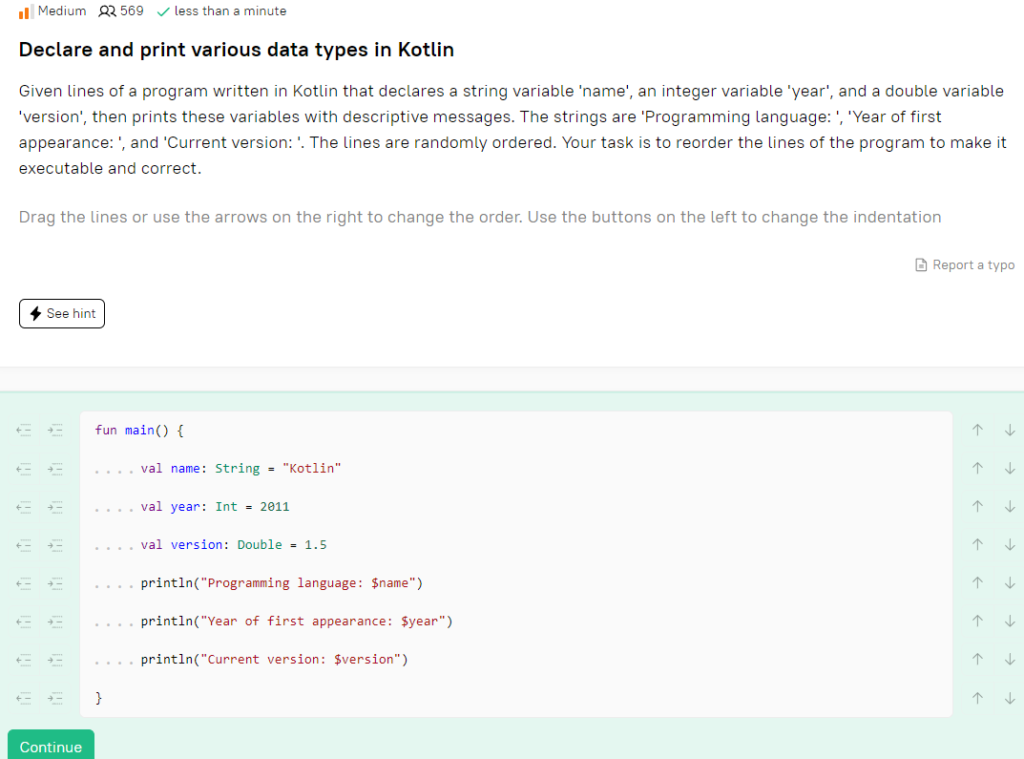Move the 'val name' line up
Screen dimensions: 1024x759
click(x=977, y=468)
